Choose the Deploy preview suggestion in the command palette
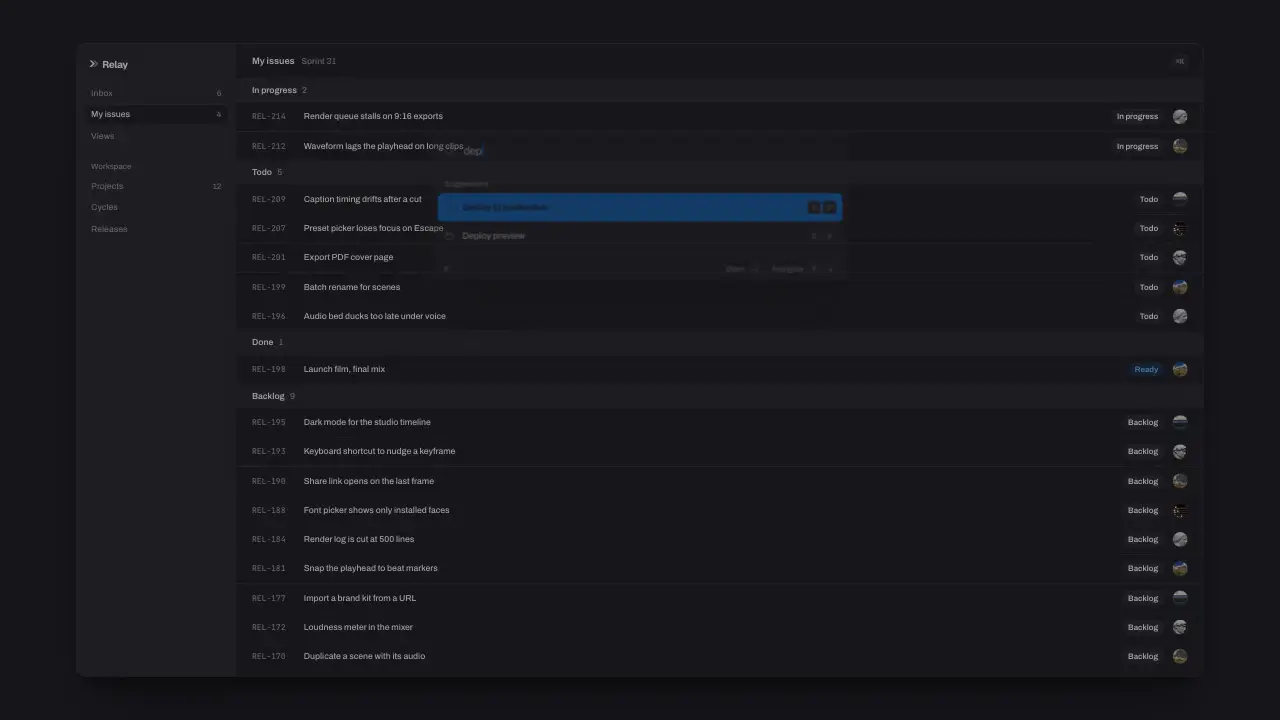 640,236
